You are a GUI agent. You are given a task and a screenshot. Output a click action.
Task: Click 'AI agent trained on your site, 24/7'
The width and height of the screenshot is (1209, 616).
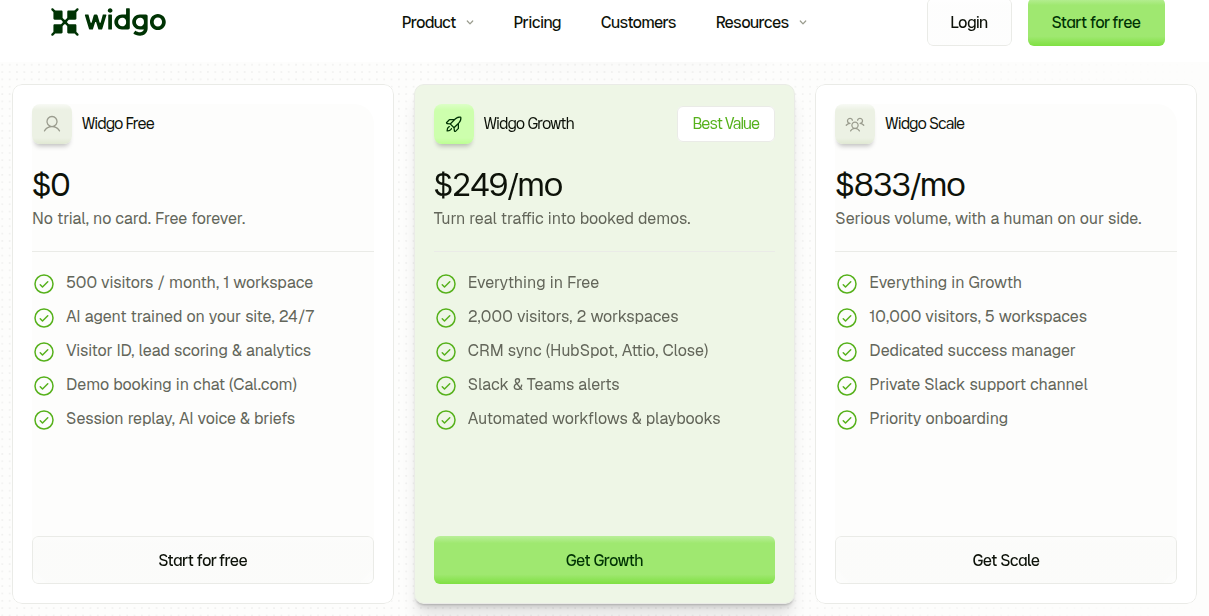191,317
